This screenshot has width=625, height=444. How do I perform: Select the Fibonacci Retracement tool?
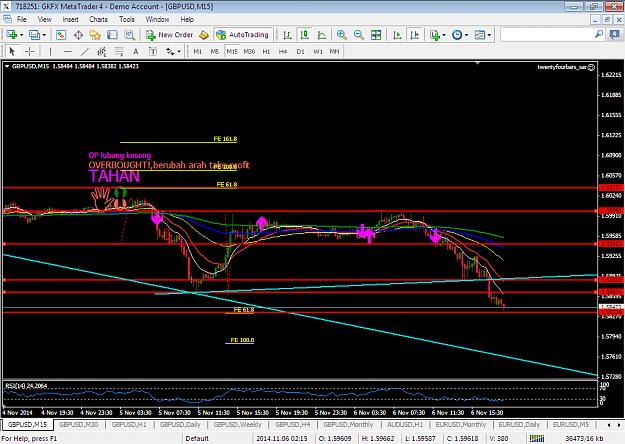click(119, 51)
